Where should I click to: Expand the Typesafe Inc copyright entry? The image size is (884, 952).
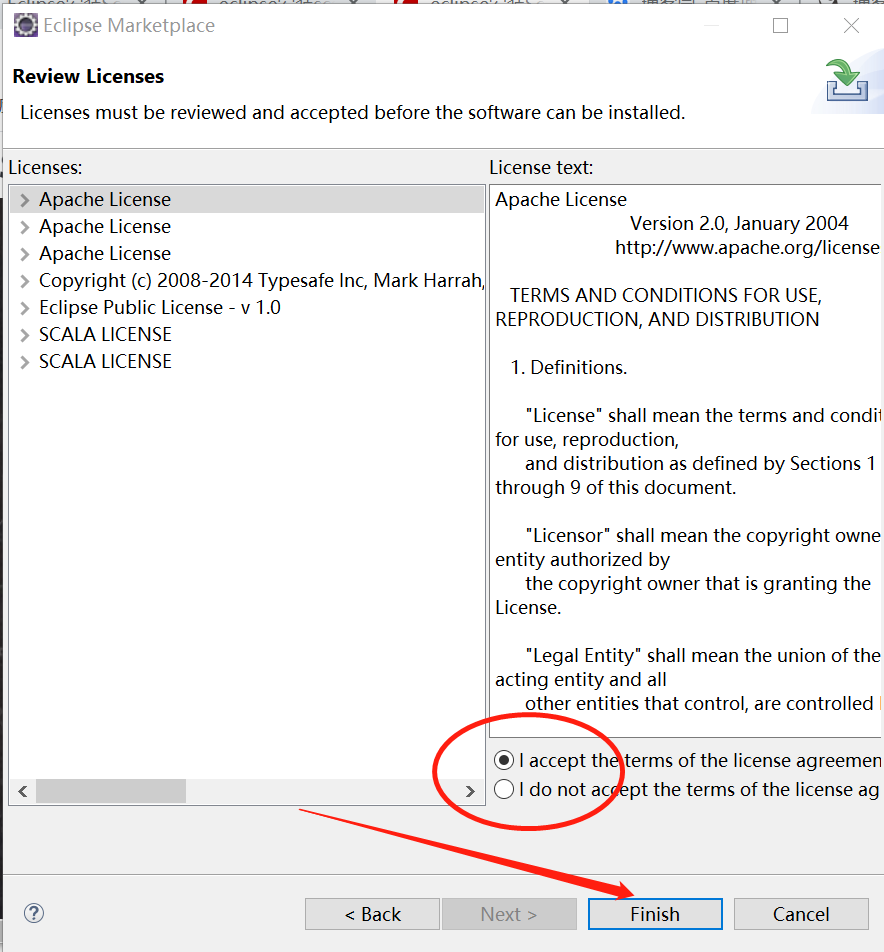(x=25, y=281)
